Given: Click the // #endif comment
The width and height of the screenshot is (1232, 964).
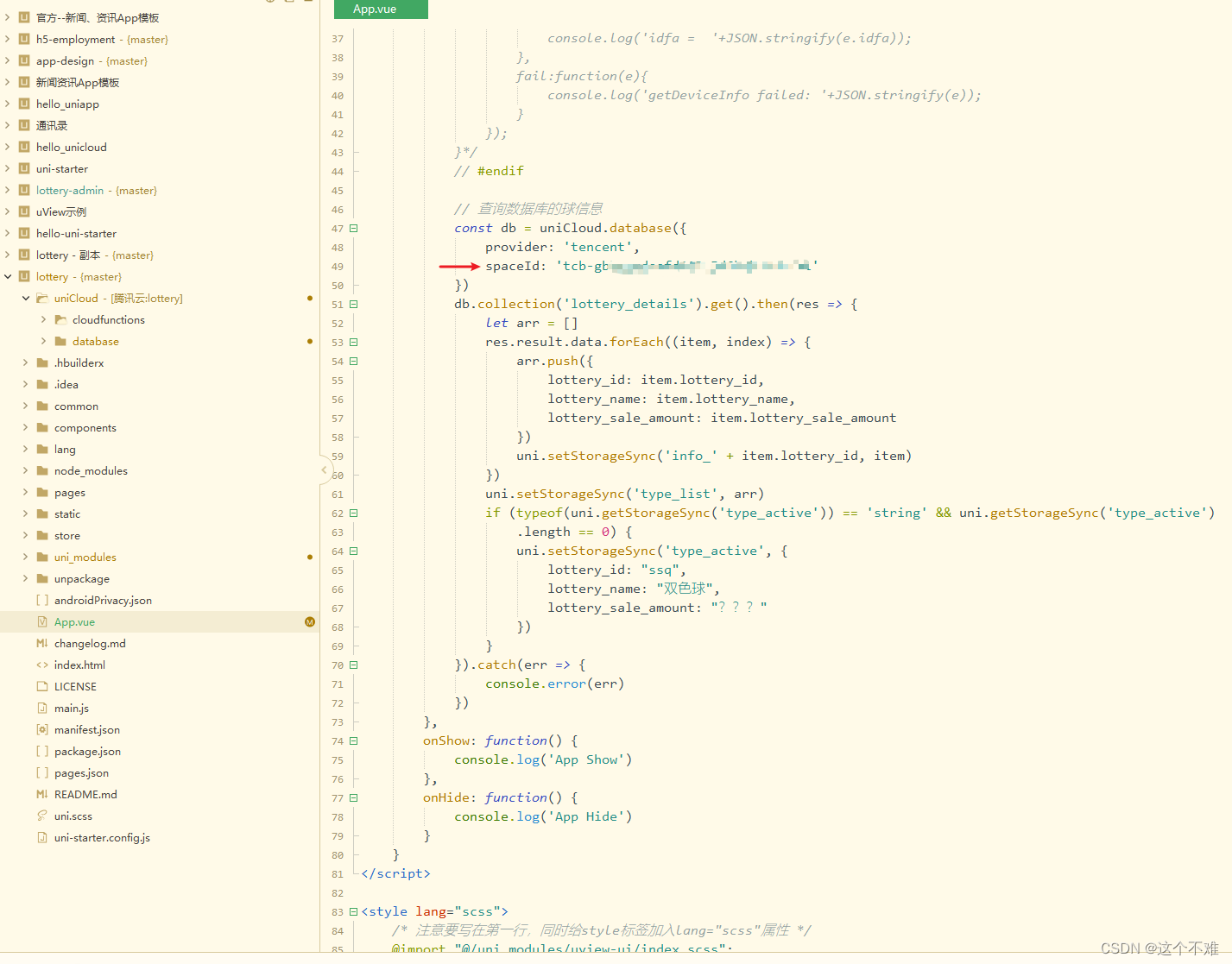Looking at the screenshot, I should [489, 172].
